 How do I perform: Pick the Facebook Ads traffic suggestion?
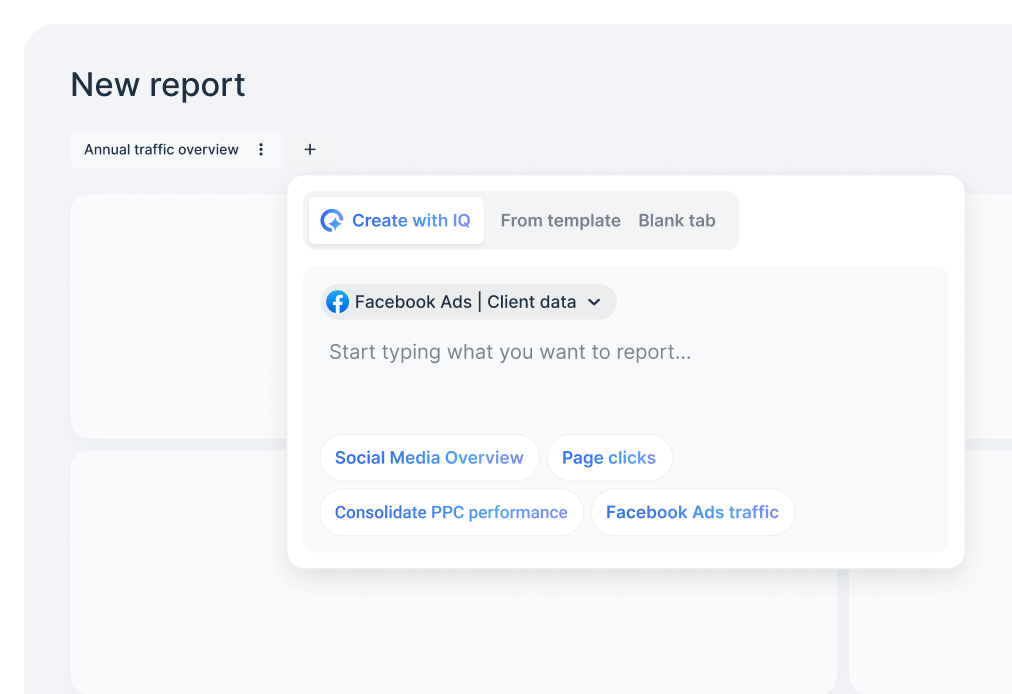(692, 512)
